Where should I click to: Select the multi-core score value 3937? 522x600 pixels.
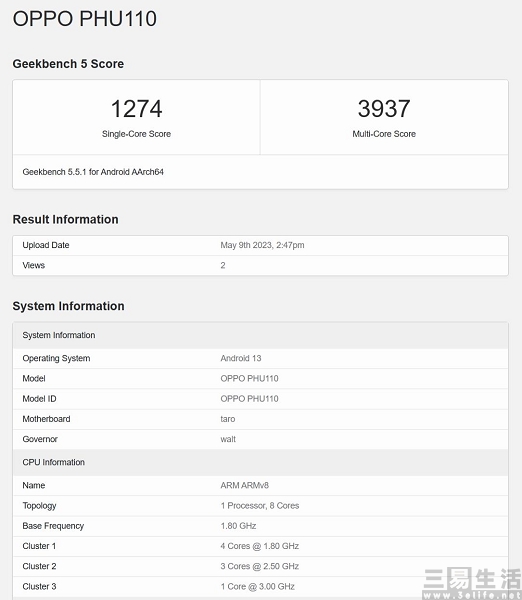pyautogui.click(x=384, y=109)
